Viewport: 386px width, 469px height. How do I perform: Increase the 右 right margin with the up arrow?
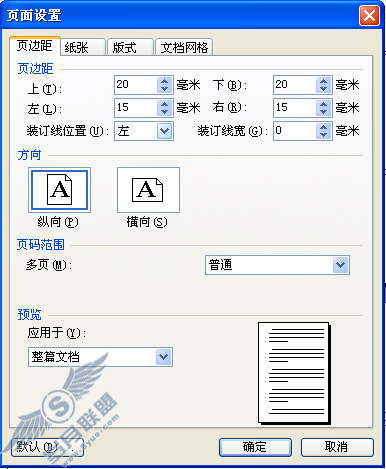(x=323, y=104)
